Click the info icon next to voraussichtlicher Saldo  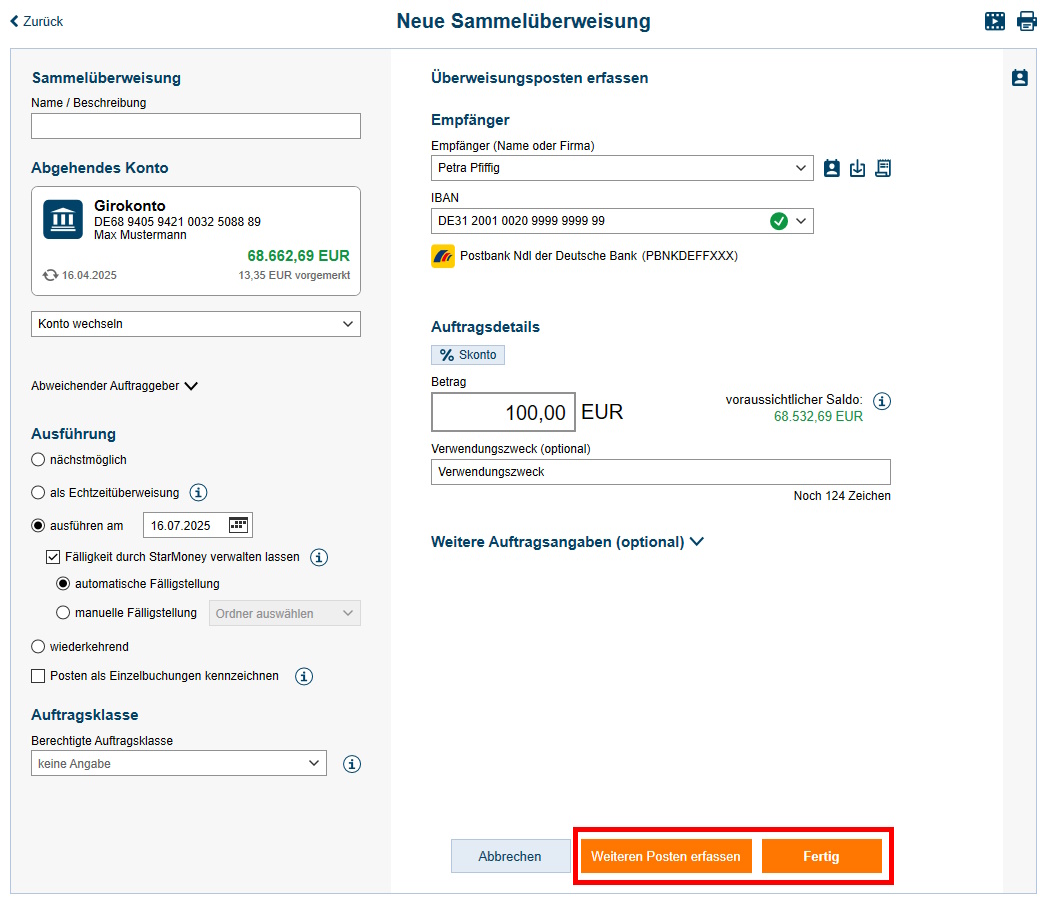pyautogui.click(x=881, y=401)
